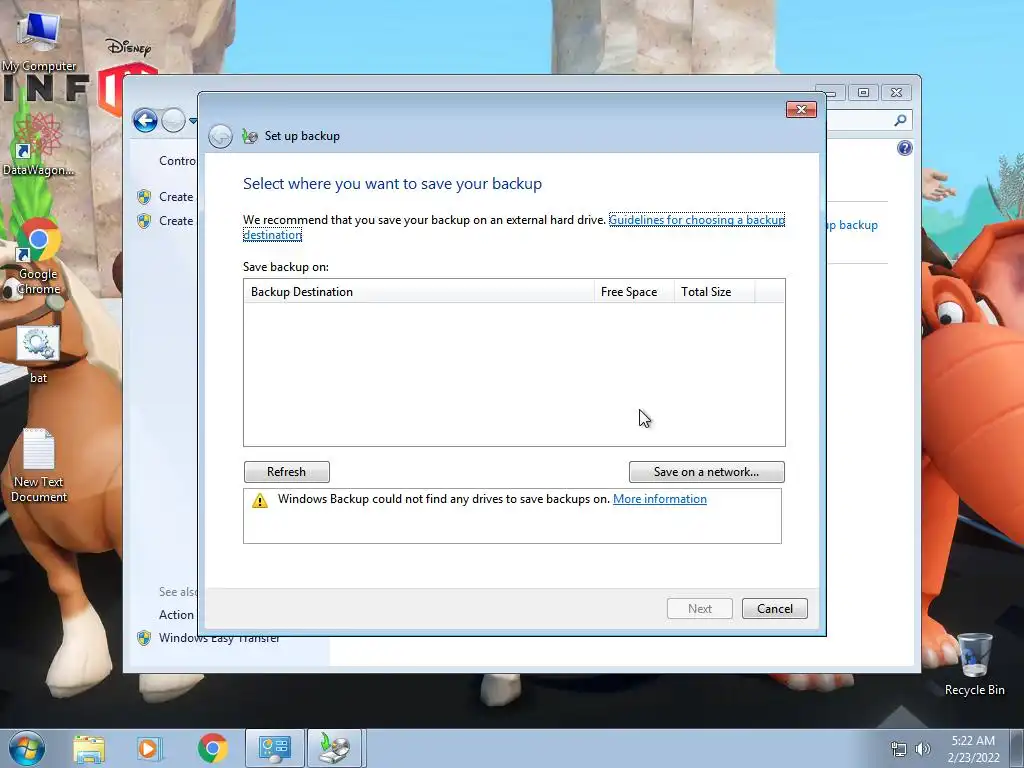Open DataWagon desktop shortcut
The image size is (1024, 768).
(x=38, y=145)
